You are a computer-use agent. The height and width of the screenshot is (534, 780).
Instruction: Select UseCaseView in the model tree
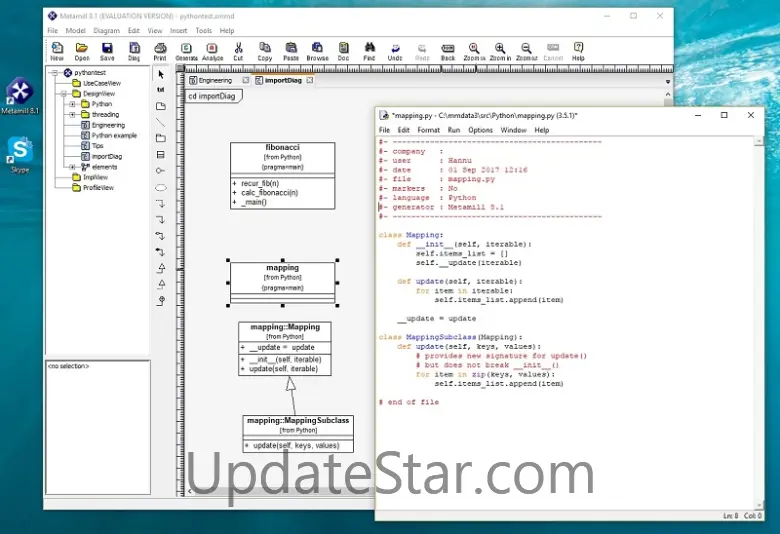[x=102, y=83]
